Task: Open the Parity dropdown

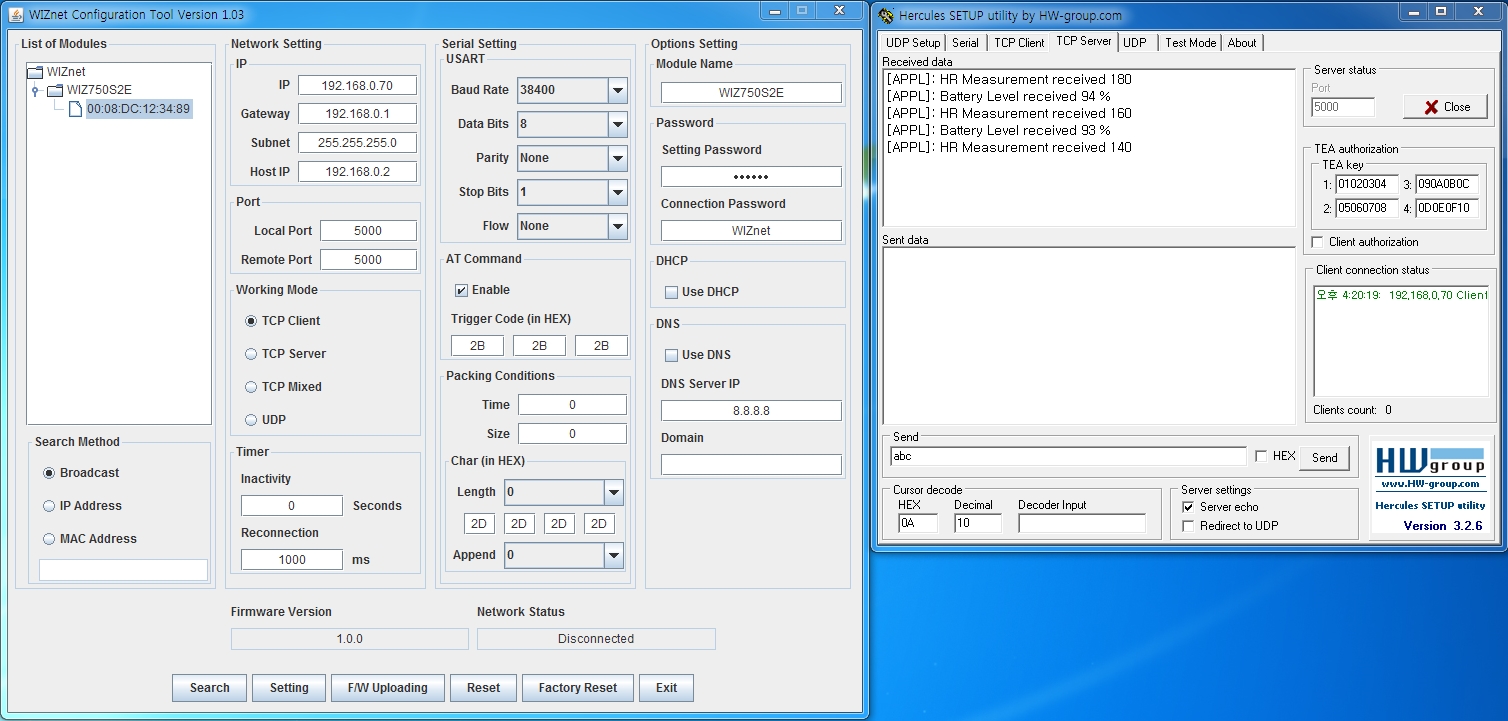Action: pos(617,158)
